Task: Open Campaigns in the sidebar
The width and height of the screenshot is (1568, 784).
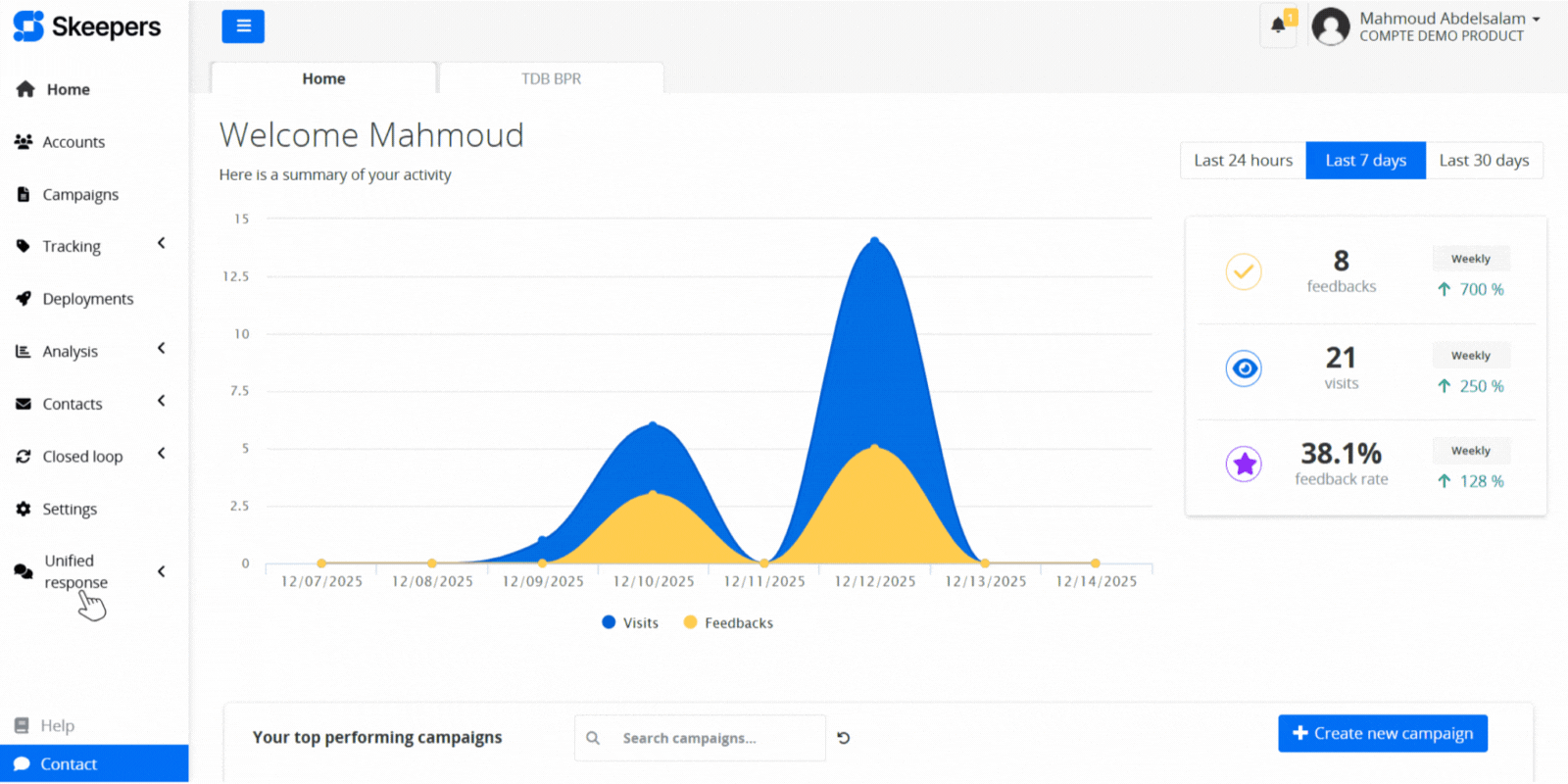Action: [x=79, y=194]
